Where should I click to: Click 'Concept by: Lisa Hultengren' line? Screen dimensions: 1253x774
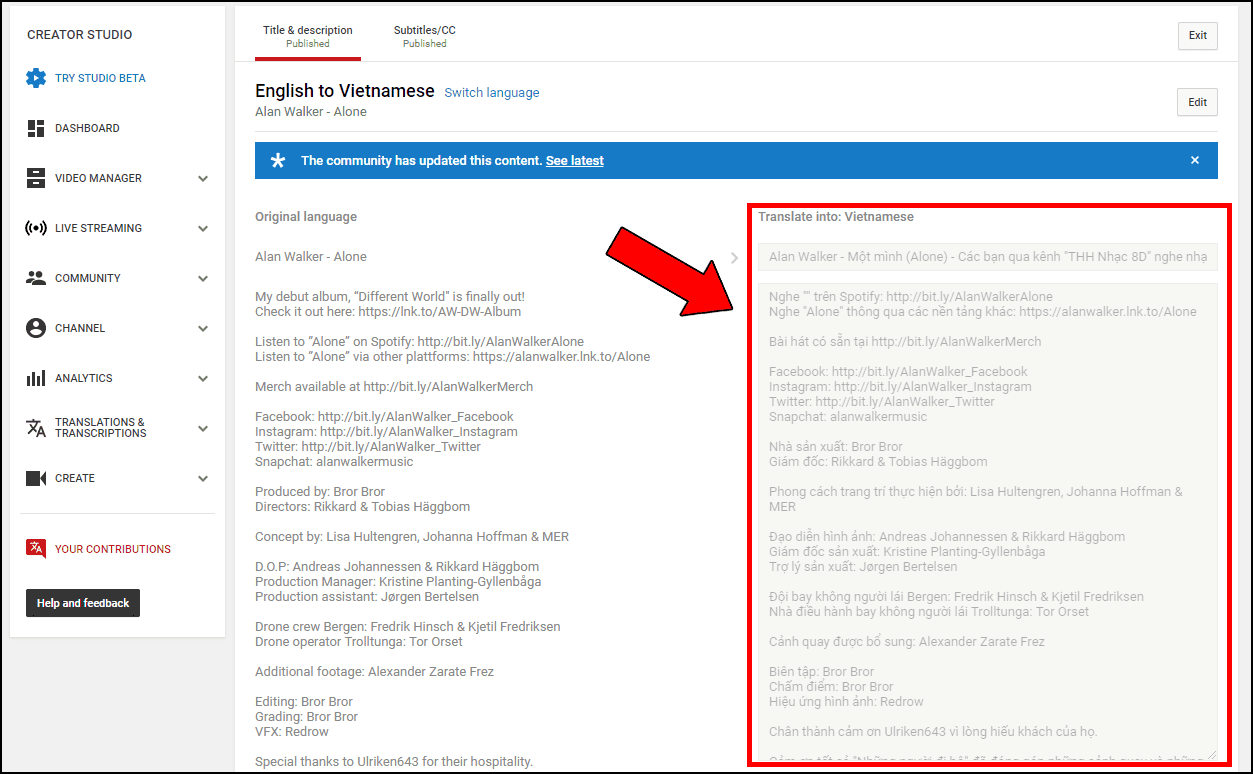[412, 537]
